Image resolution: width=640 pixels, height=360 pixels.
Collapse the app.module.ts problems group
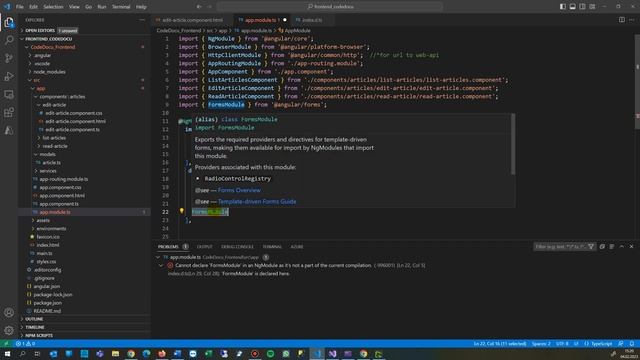(158, 257)
